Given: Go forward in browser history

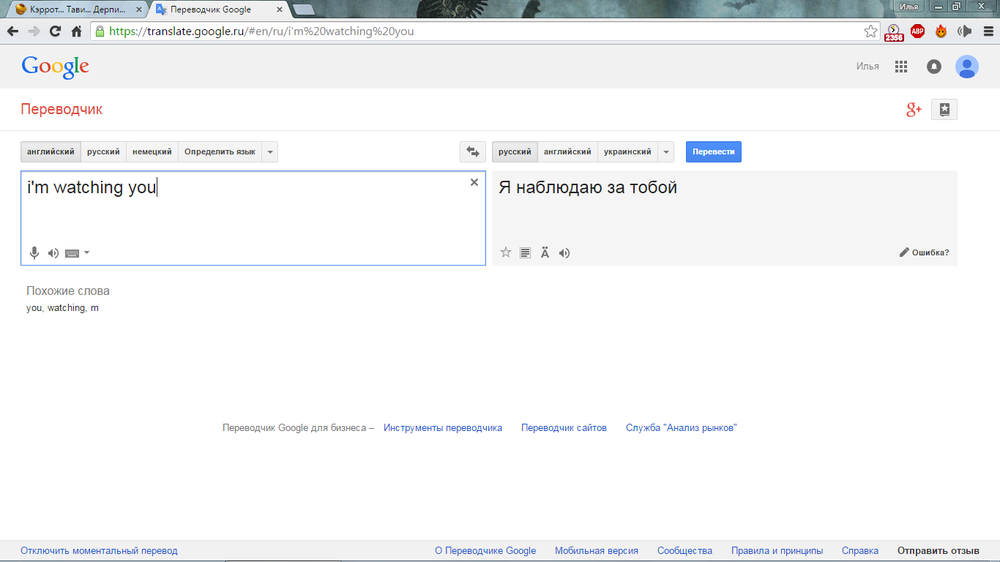Looking at the screenshot, I should 34,31.
